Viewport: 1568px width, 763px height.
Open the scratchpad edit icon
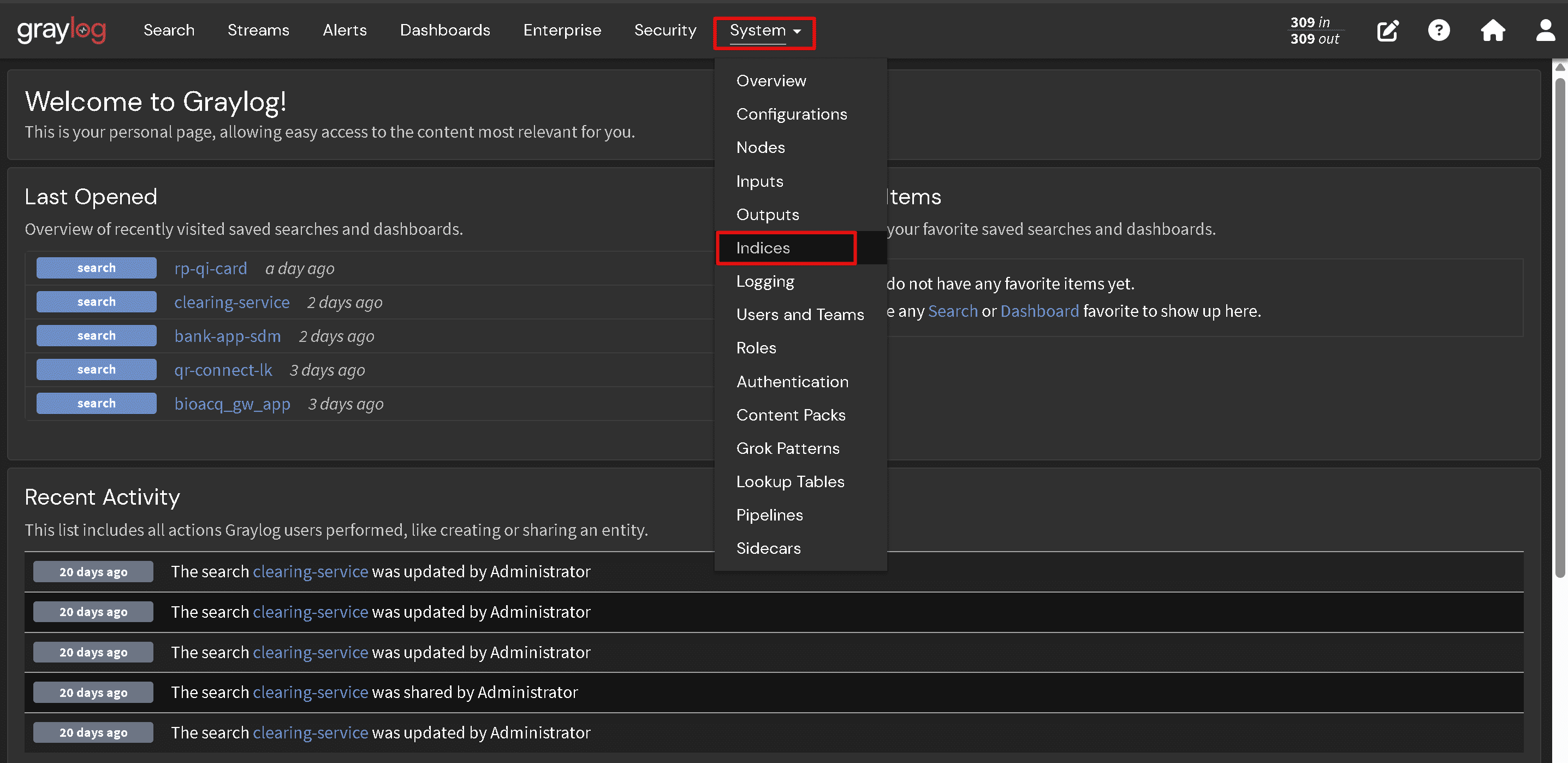[x=1388, y=31]
